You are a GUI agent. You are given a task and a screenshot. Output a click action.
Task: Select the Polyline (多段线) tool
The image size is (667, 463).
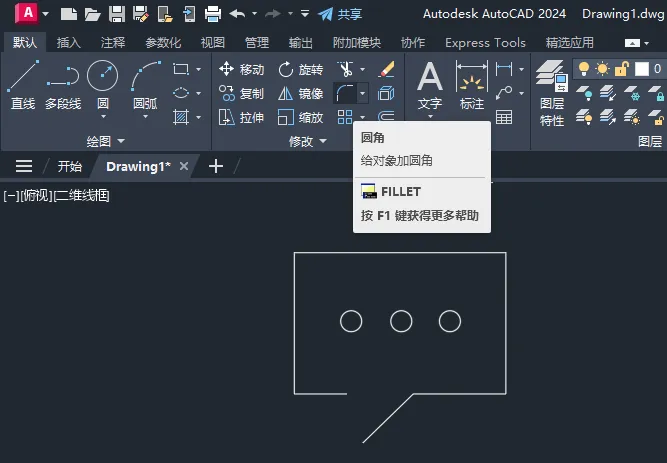click(x=63, y=84)
